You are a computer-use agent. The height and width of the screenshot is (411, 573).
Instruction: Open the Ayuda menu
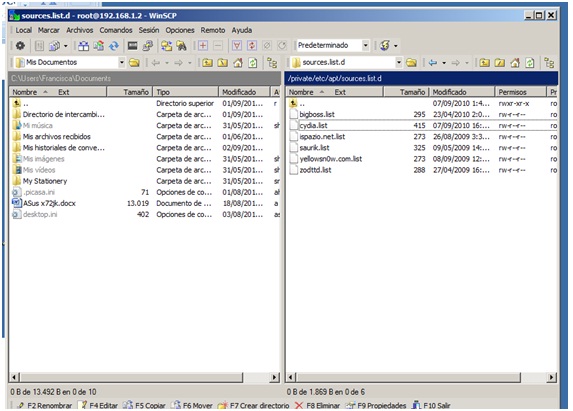coord(242,30)
